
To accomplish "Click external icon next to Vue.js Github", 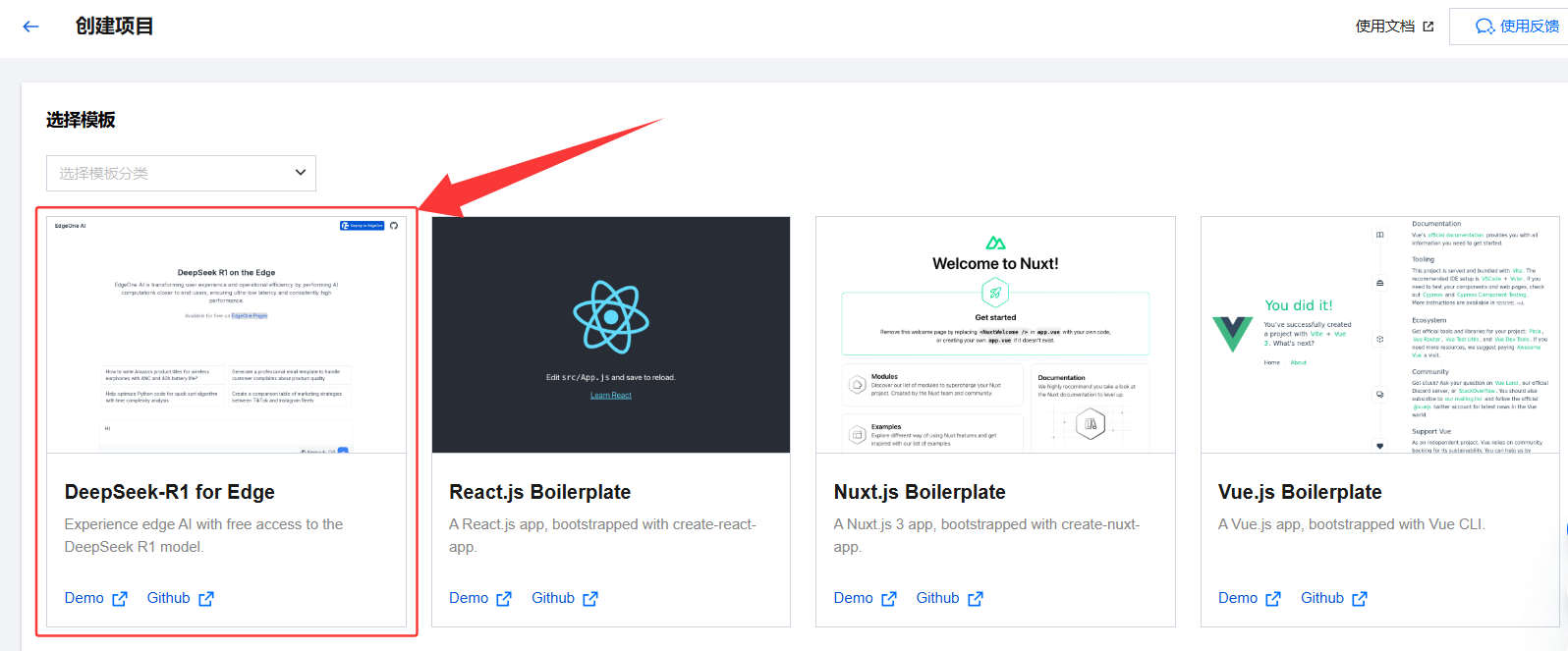I will point(1360,599).
